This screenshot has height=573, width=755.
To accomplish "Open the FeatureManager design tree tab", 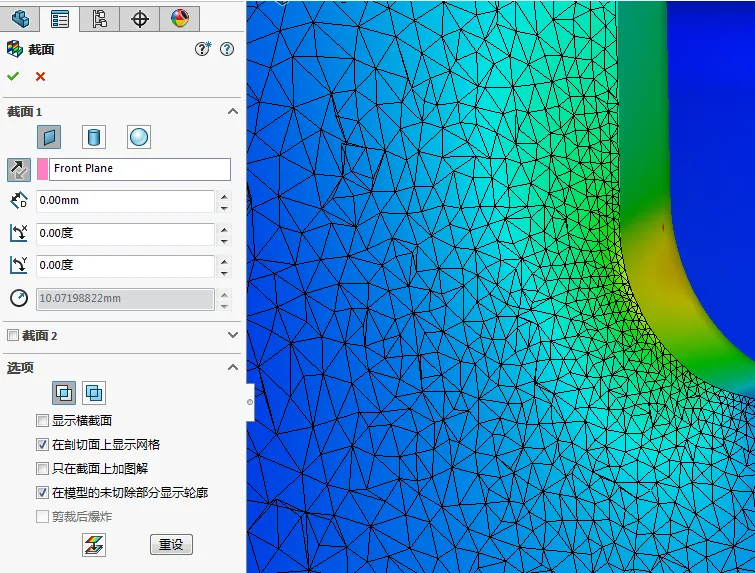I will [x=20, y=19].
